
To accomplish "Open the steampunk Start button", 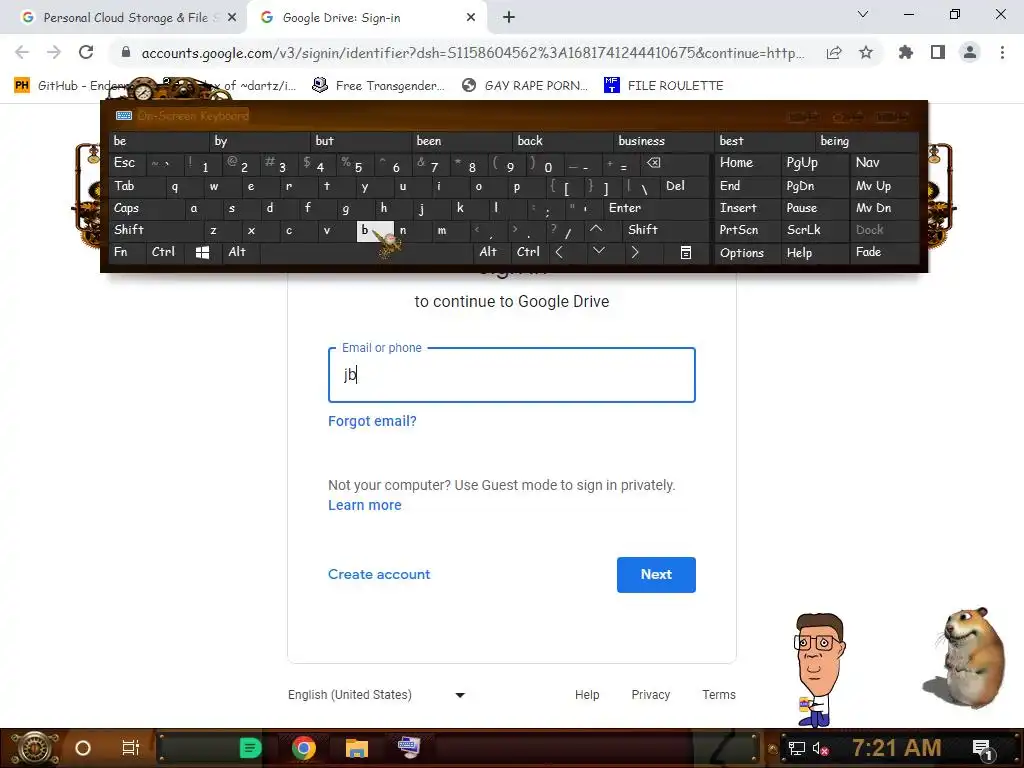I will tap(35, 748).
